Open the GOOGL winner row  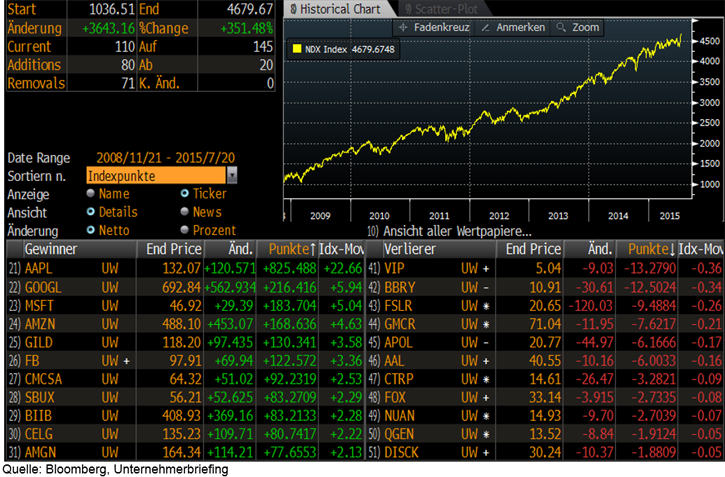[x=185, y=287]
